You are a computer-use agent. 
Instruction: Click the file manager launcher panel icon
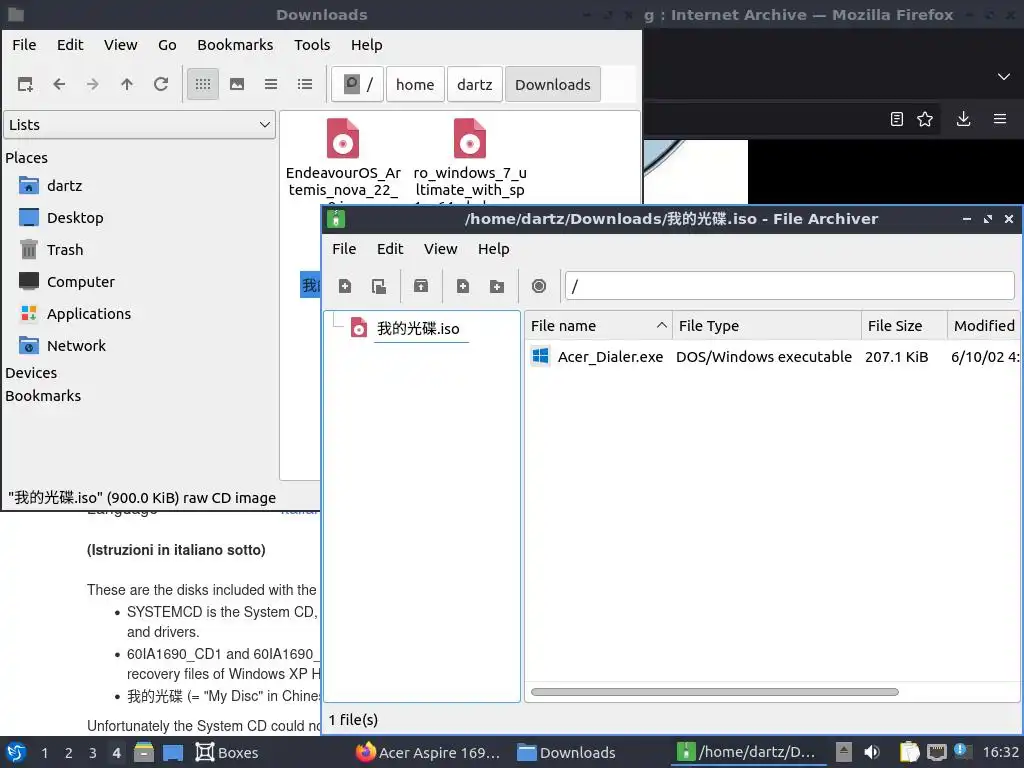click(x=144, y=752)
